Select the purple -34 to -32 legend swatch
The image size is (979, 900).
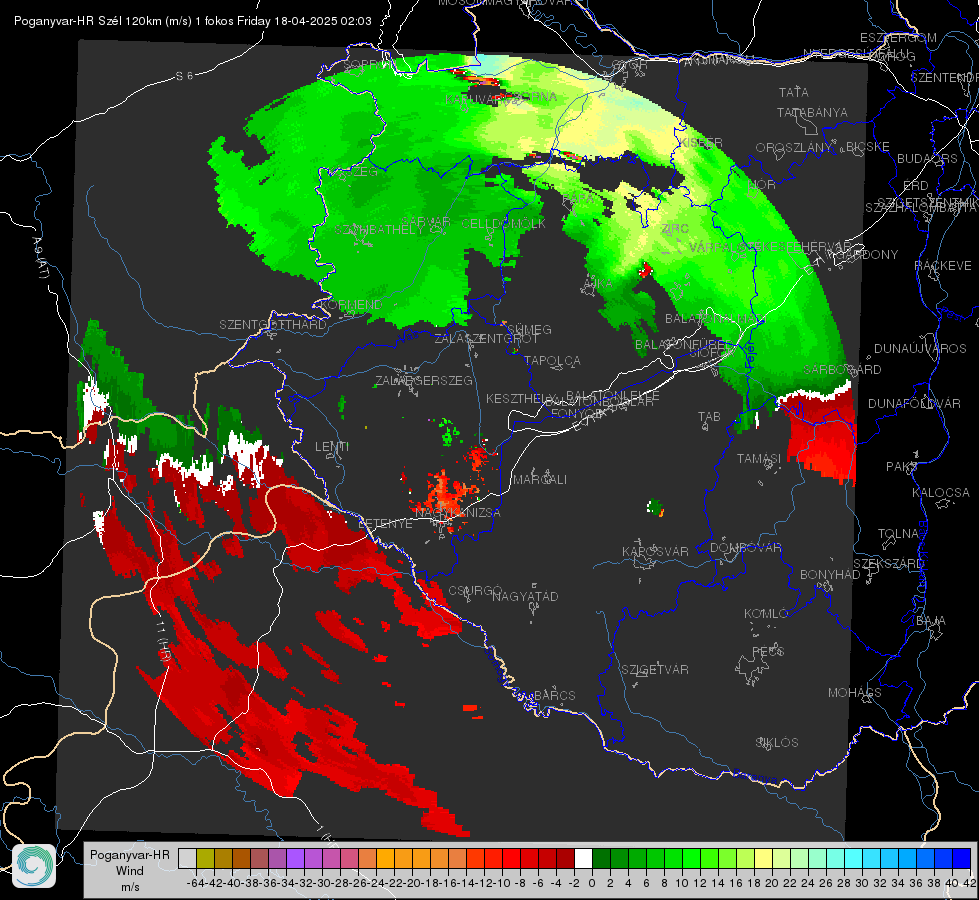(295, 858)
